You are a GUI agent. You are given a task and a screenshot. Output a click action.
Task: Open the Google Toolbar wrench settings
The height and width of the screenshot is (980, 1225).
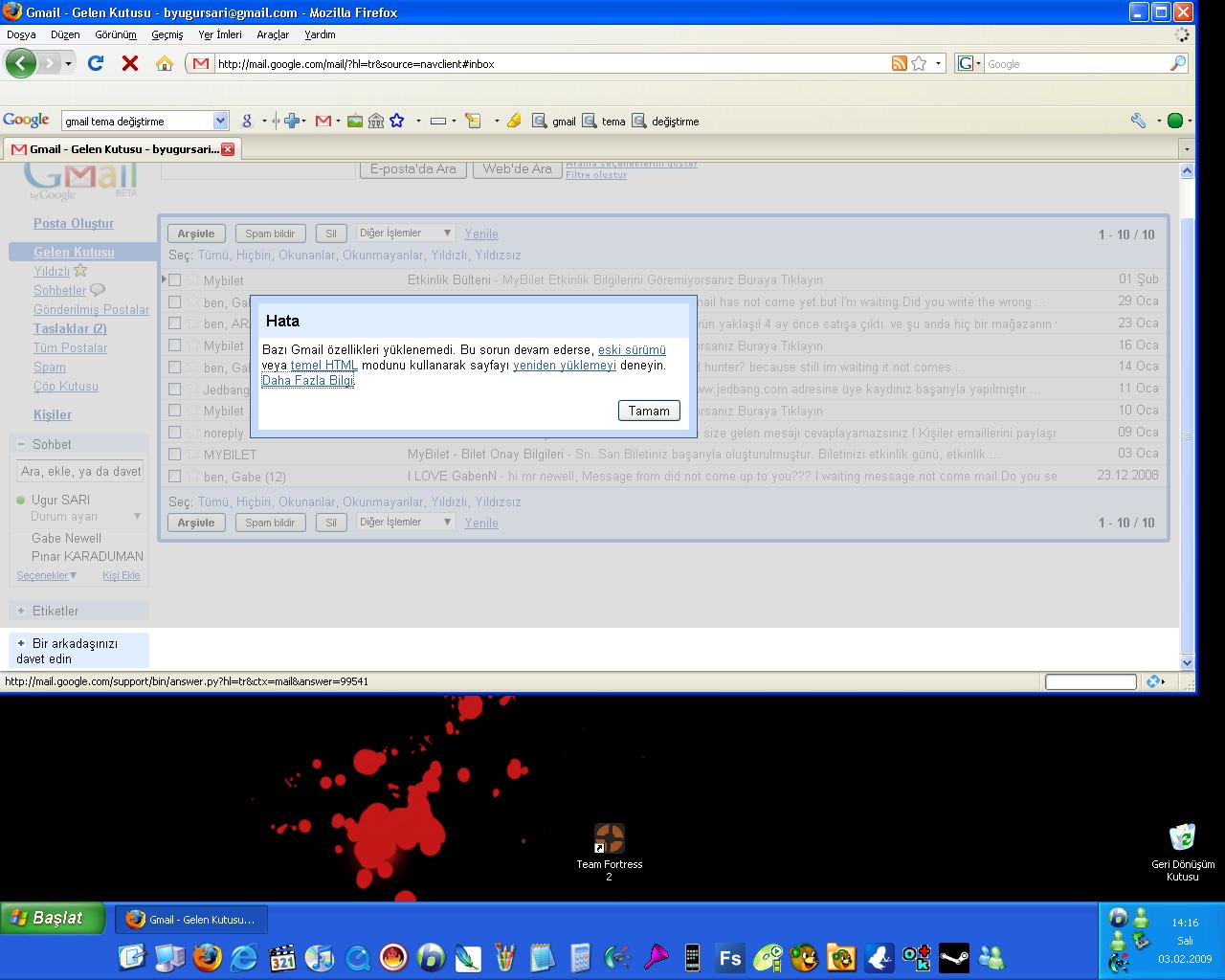(x=1138, y=121)
